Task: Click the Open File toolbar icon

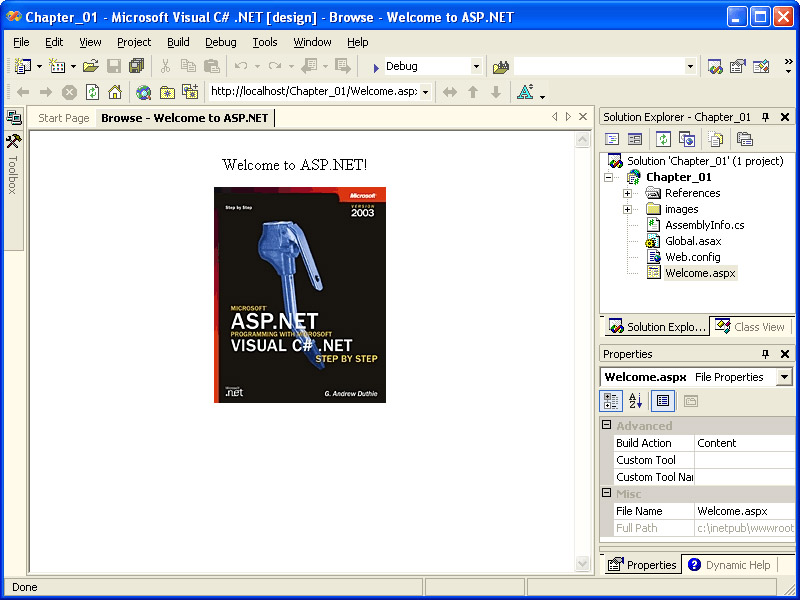Action: tap(91, 66)
